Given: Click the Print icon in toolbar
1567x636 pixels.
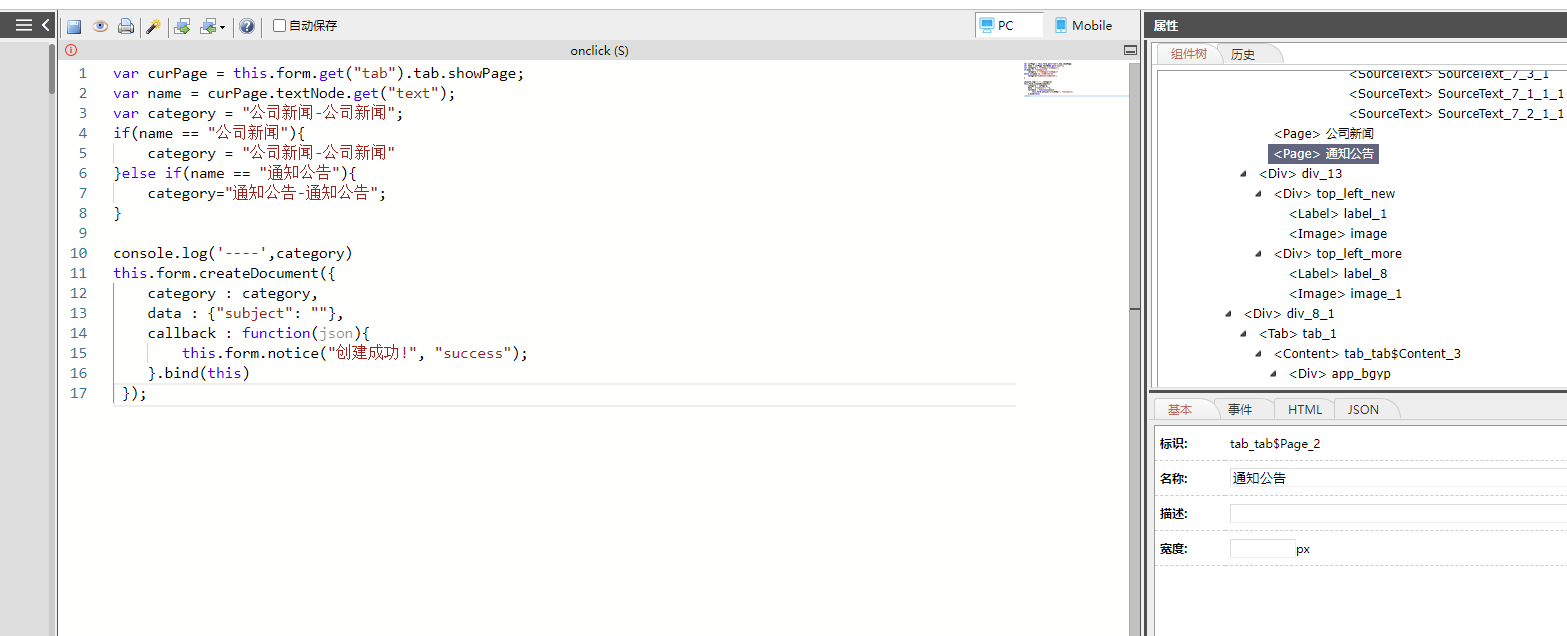Looking at the screenshot, I should click(x=126, y=26).
